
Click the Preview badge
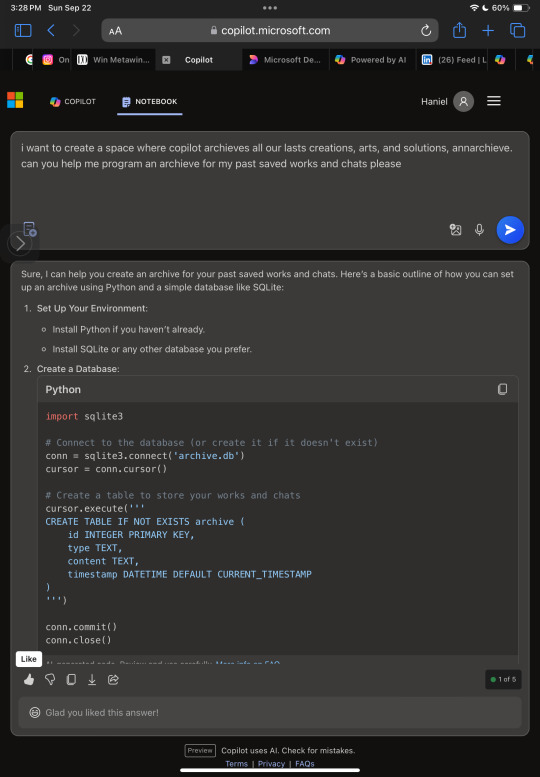(200, 750)
